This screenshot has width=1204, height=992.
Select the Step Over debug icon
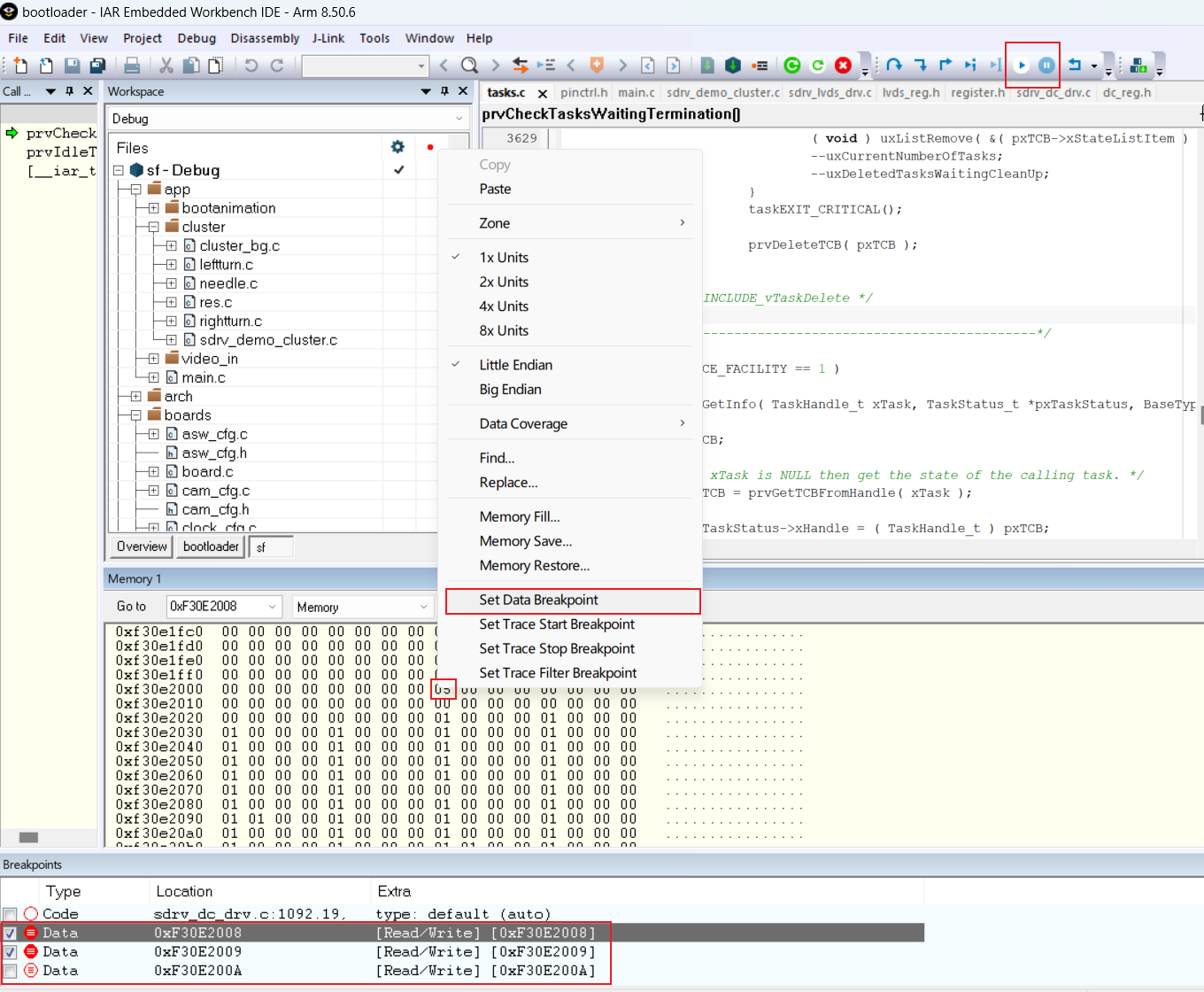[895, 65]
